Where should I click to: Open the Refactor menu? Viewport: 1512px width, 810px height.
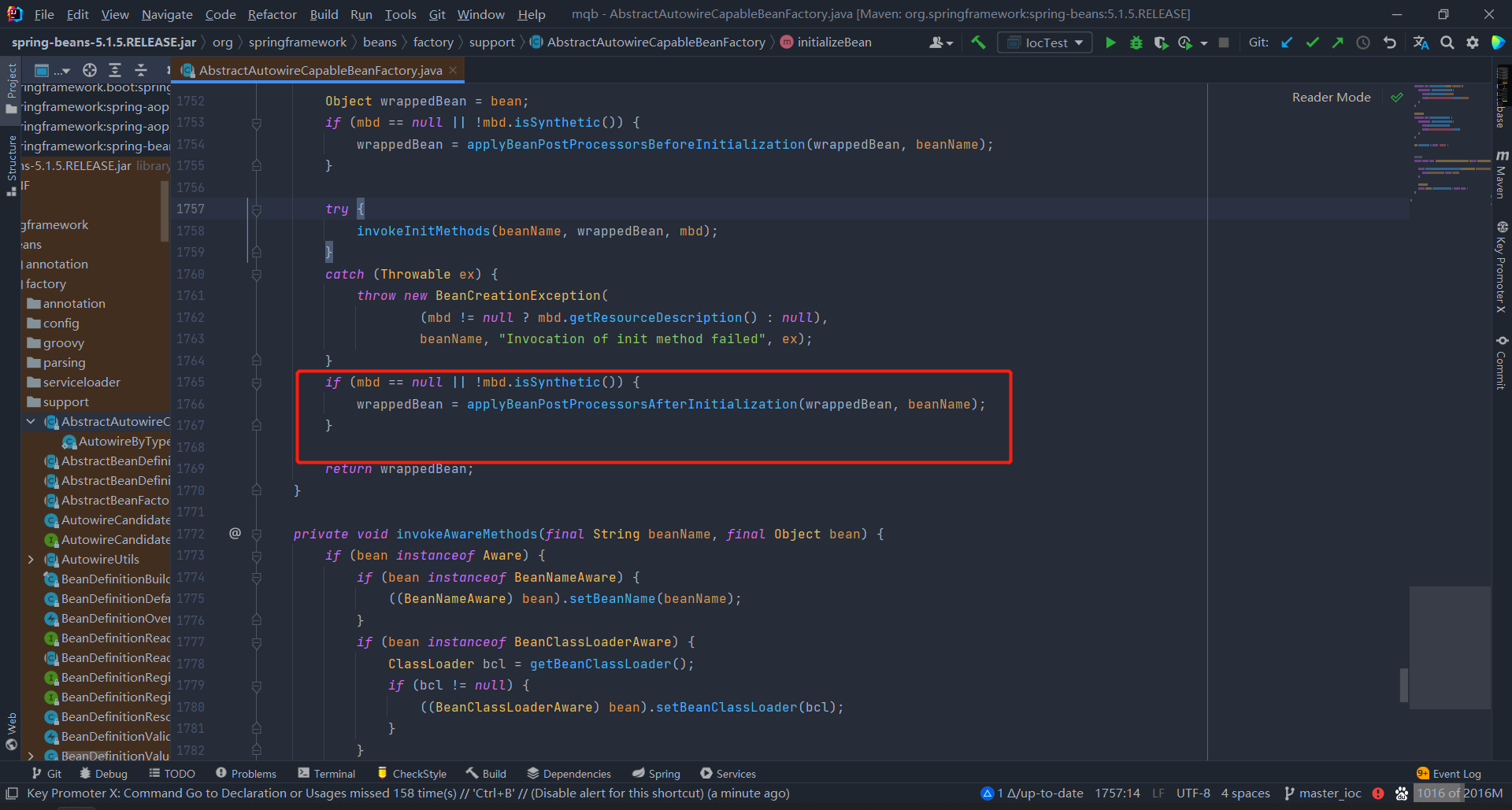pos(272,14)
